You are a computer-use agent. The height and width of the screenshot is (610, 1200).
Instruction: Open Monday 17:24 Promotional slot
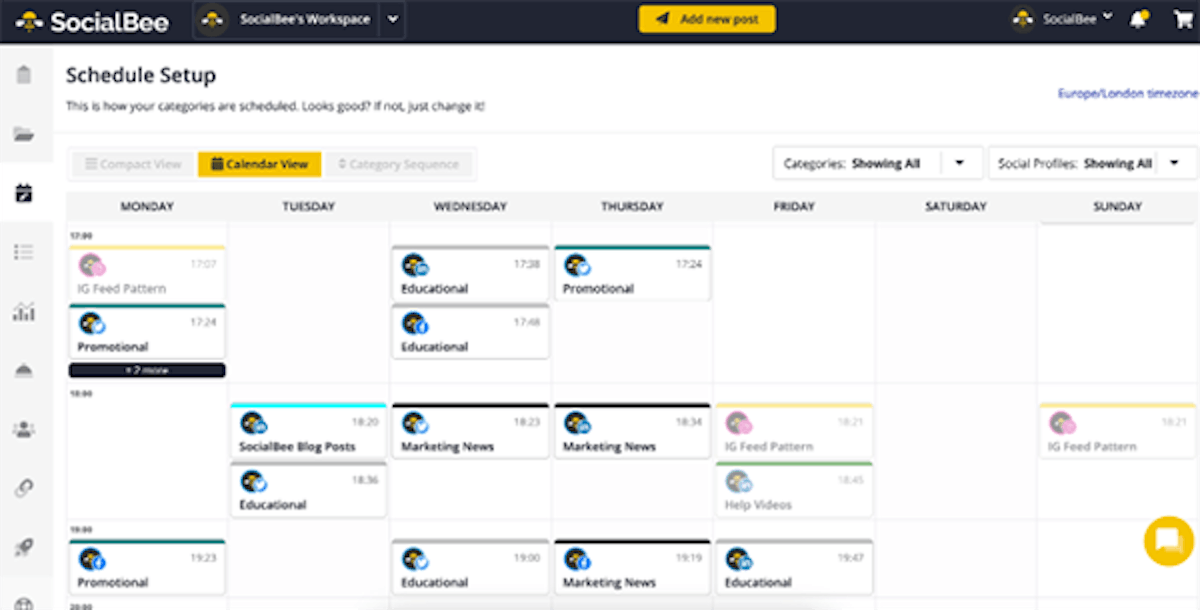147,331
